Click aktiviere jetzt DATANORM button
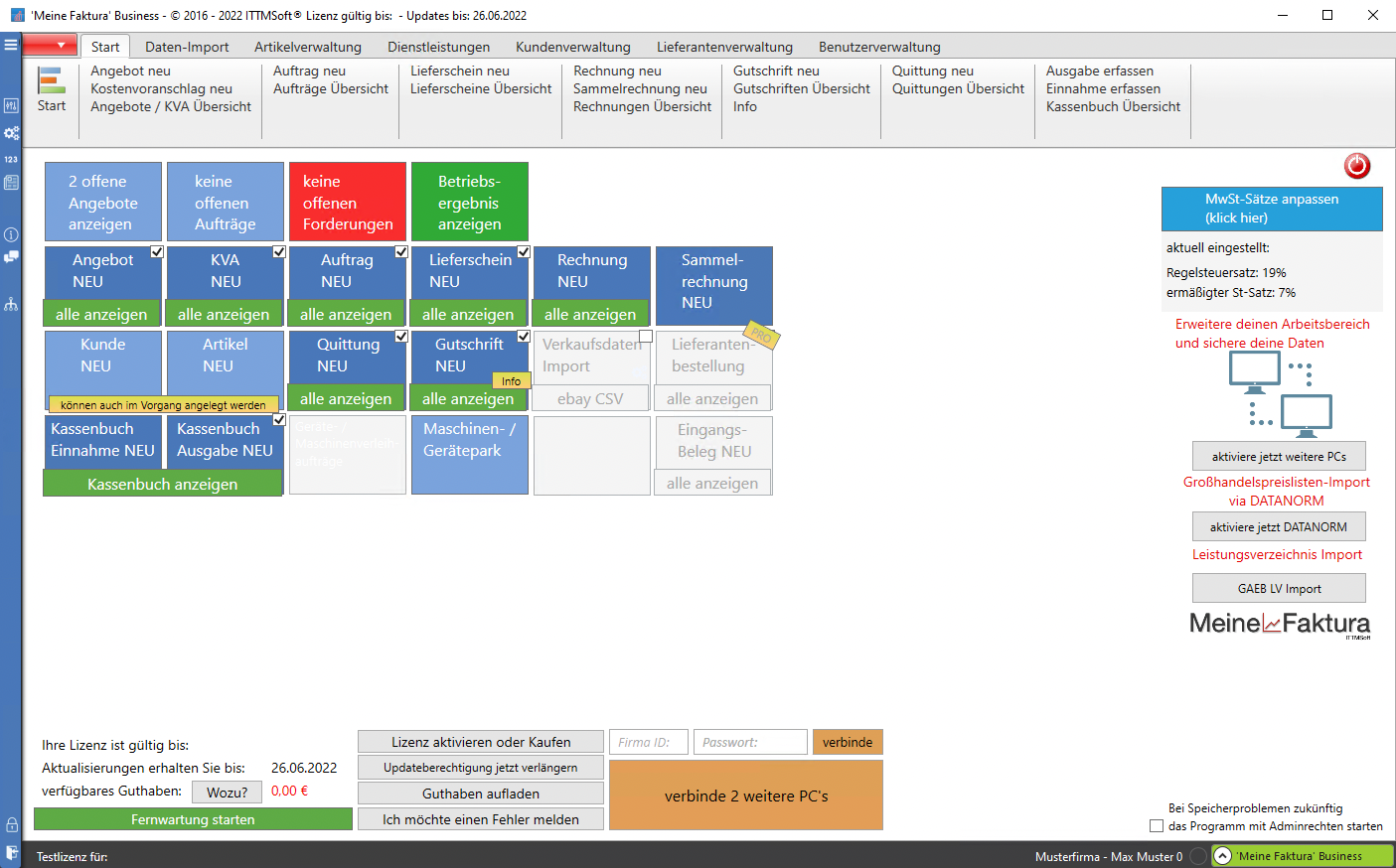Screen dimensions: 1396x868 [1279, 526]
